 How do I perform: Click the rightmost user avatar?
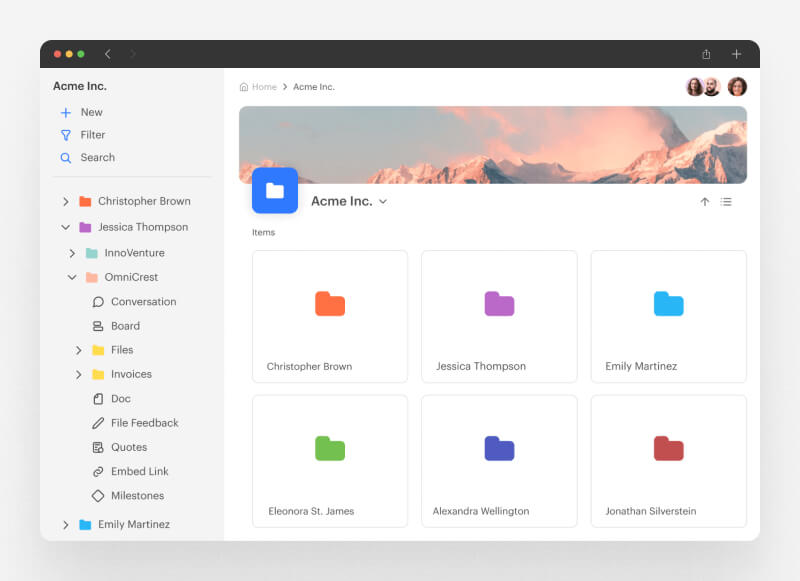pyautogui.click(x=737, y=87)
